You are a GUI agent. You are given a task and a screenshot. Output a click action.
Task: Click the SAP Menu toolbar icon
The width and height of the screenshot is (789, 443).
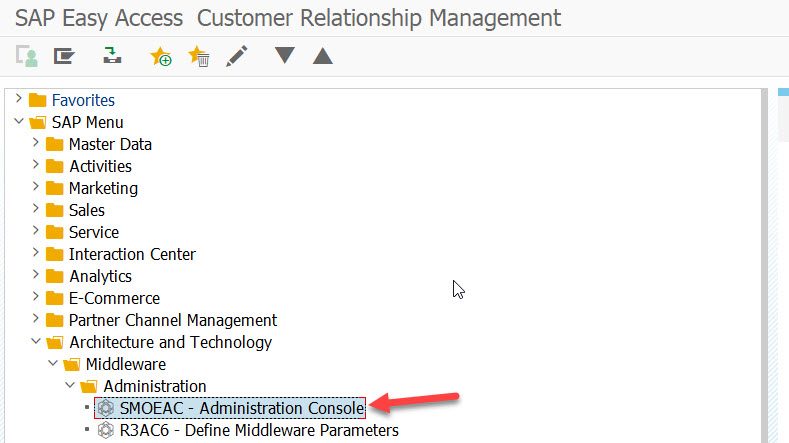click(x=65, y=57)
